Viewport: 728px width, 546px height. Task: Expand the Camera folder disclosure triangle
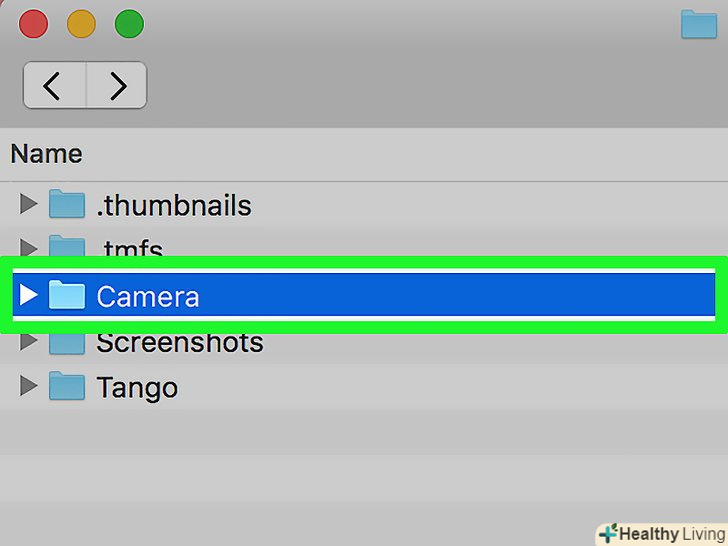click(29, 295)
